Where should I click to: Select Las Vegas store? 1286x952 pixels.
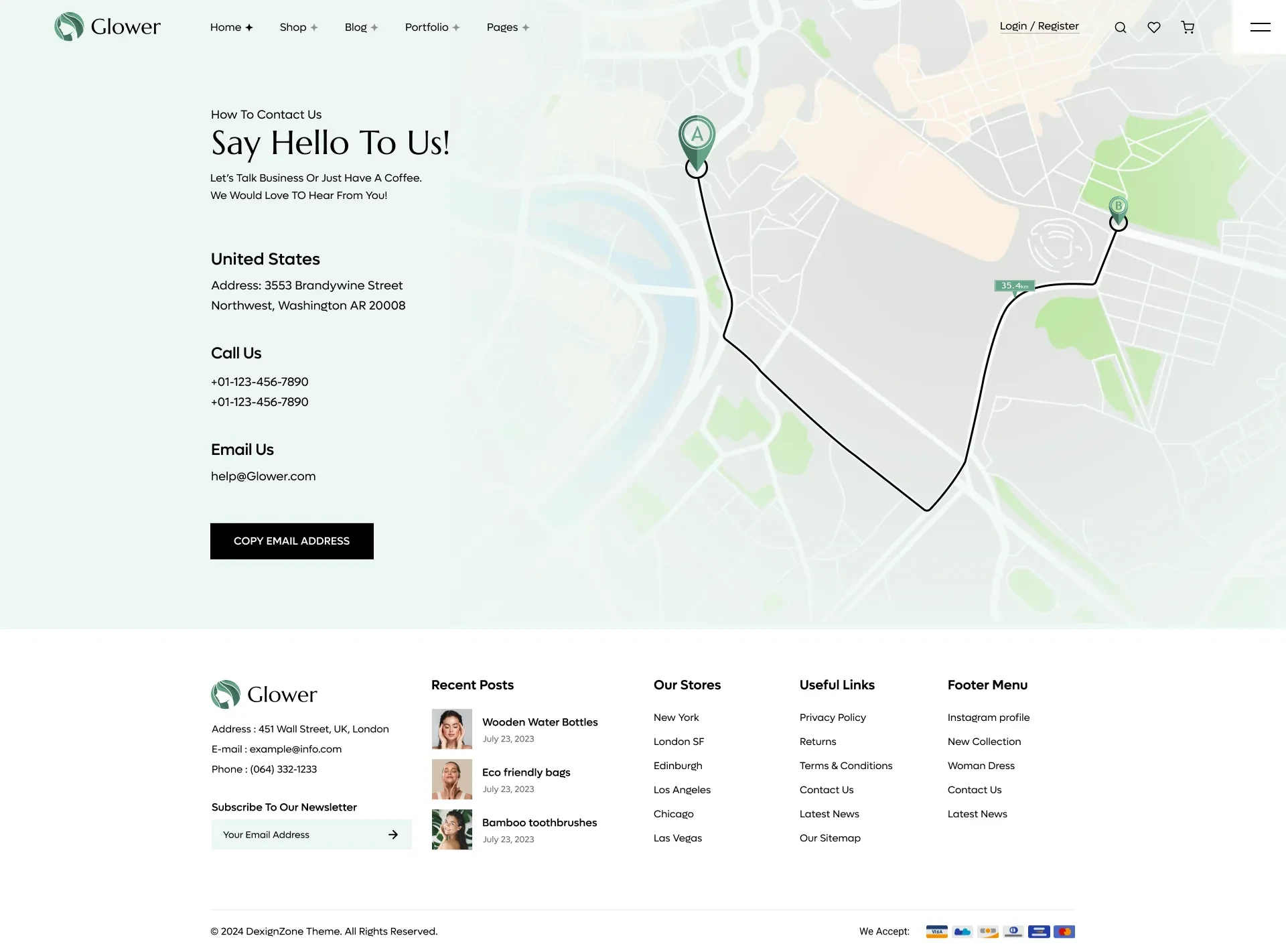tap(678, 838)
